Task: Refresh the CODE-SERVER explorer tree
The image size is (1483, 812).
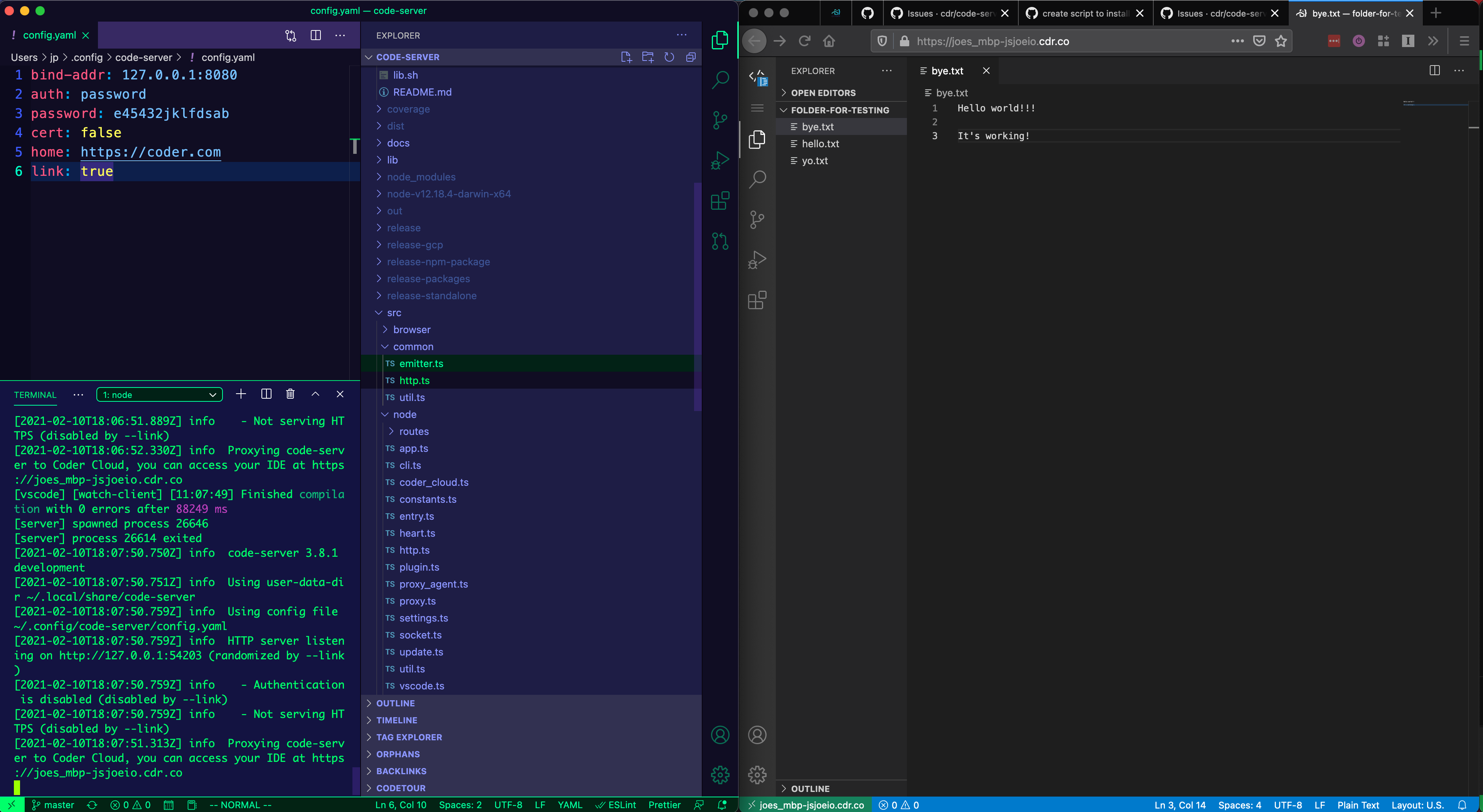Action: (669, 57)
